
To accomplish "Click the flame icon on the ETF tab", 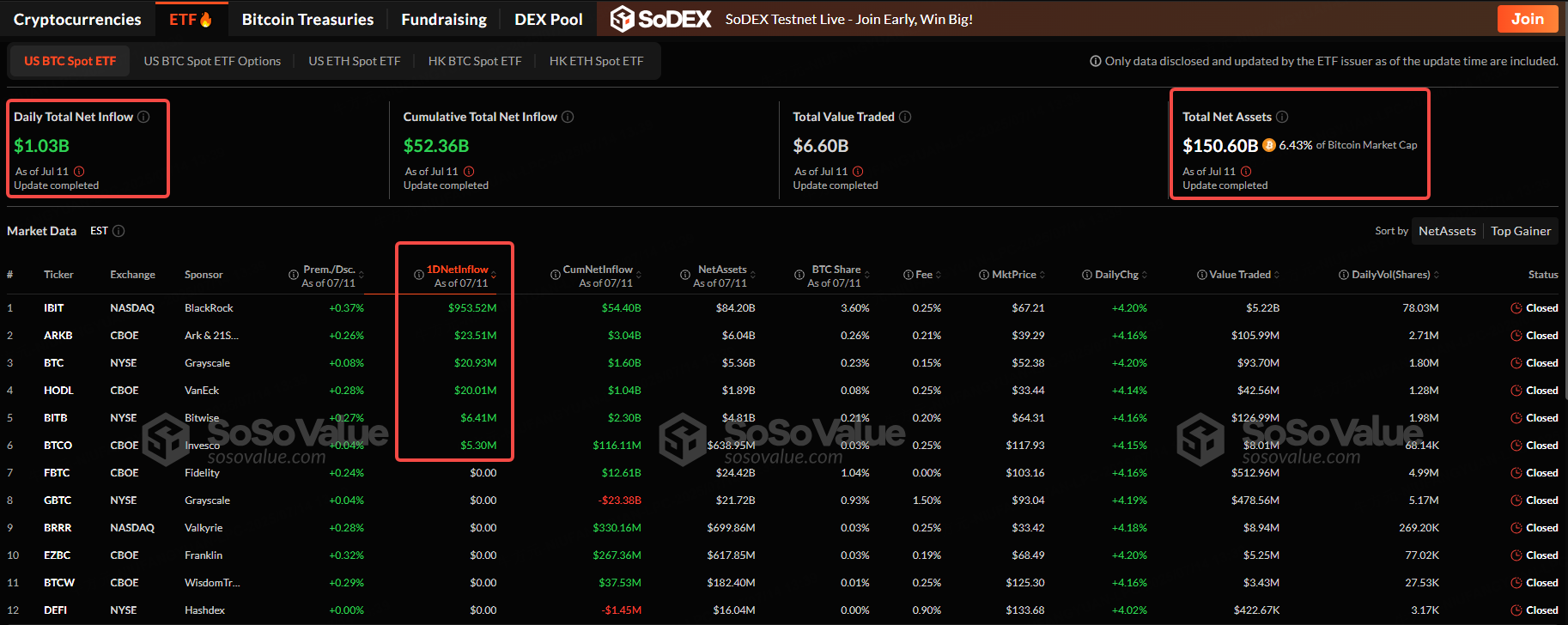I will 206,19.
